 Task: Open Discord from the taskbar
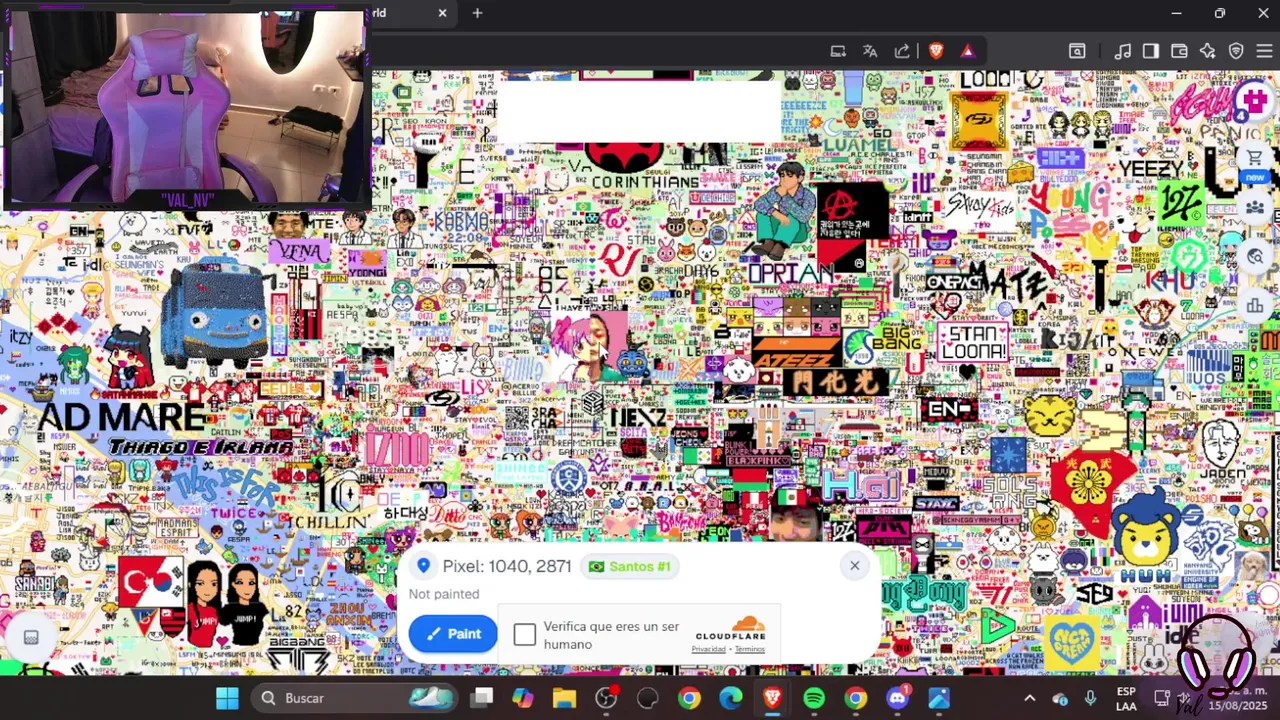[x=897, y=698]
